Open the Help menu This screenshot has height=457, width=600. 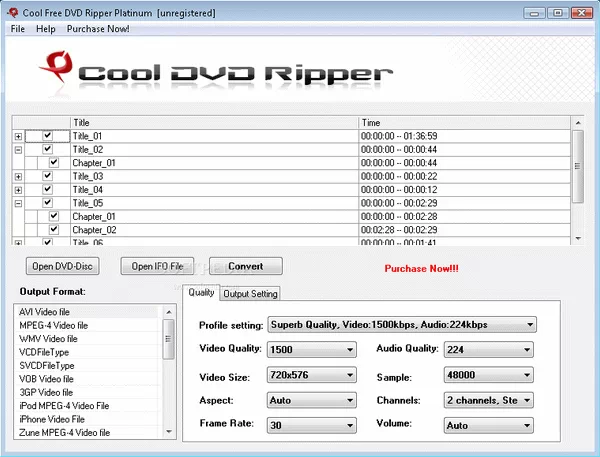[46, 29]
